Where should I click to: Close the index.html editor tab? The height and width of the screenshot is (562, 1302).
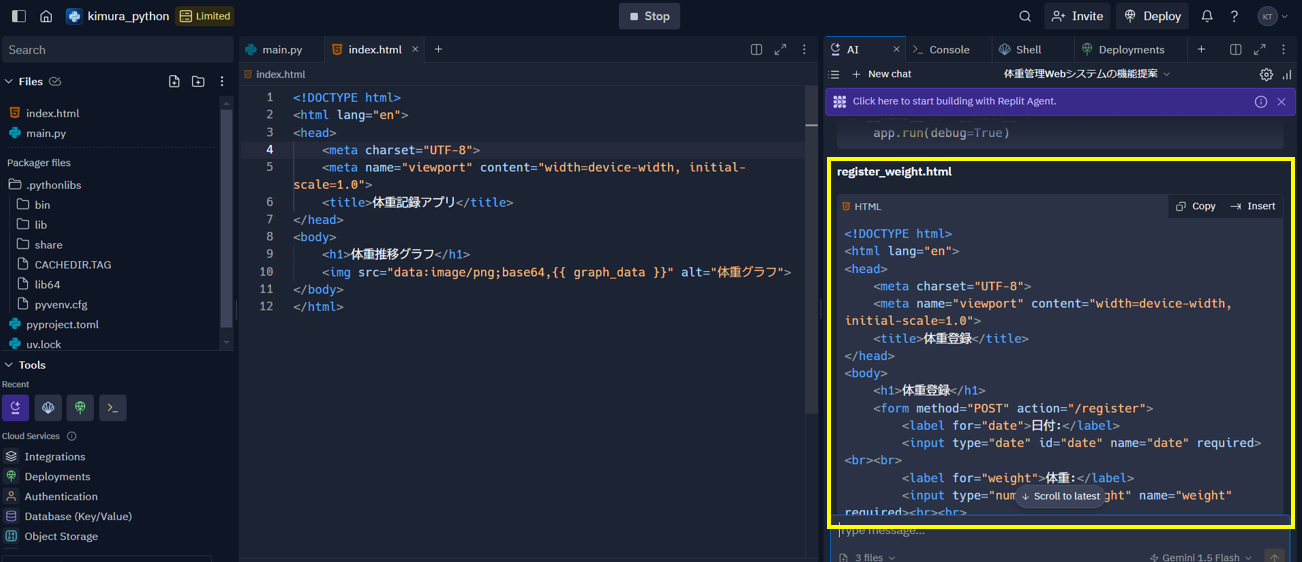point(414,50)
